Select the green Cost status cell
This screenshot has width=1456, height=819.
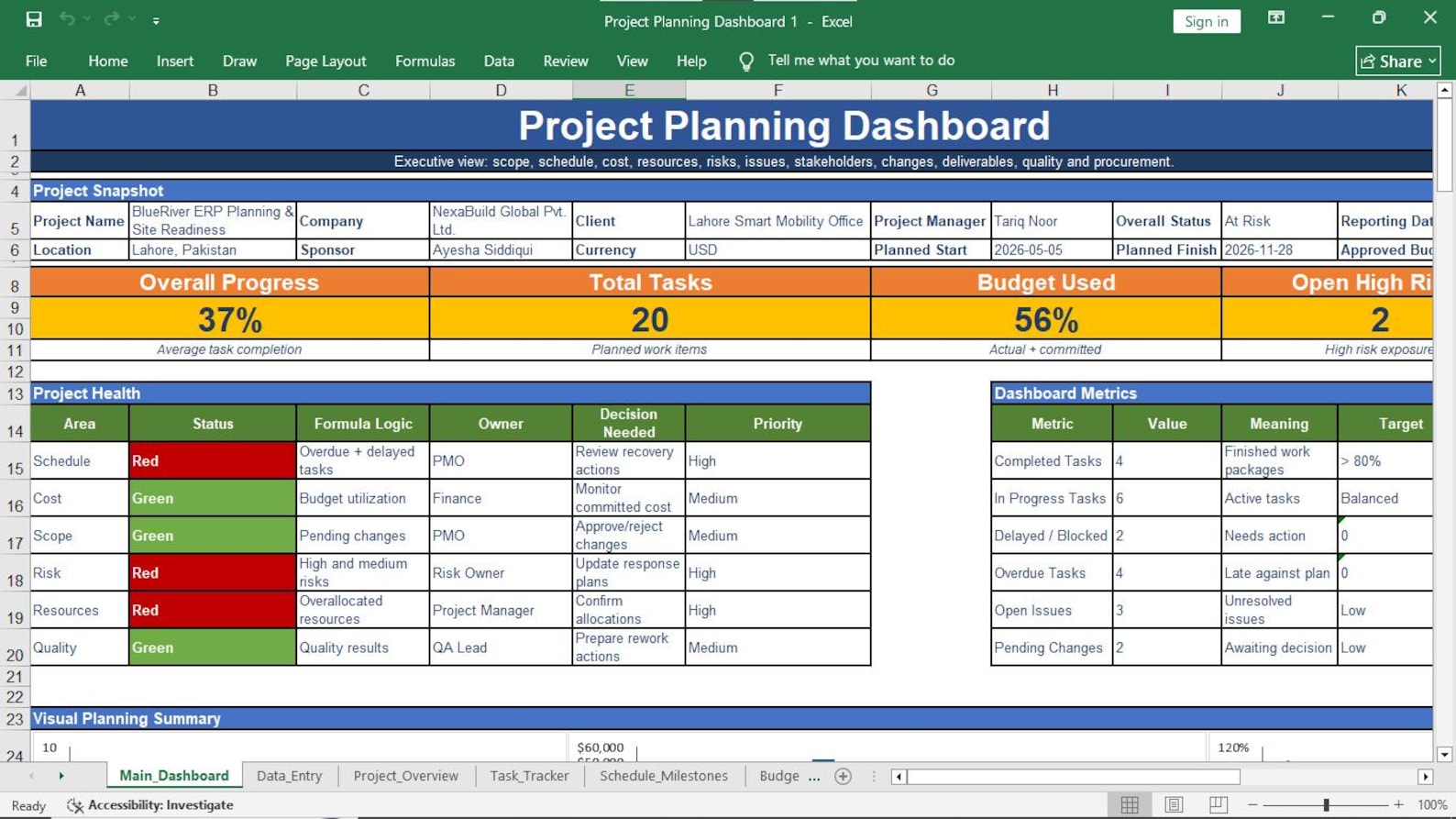click(x=213, y=498)
